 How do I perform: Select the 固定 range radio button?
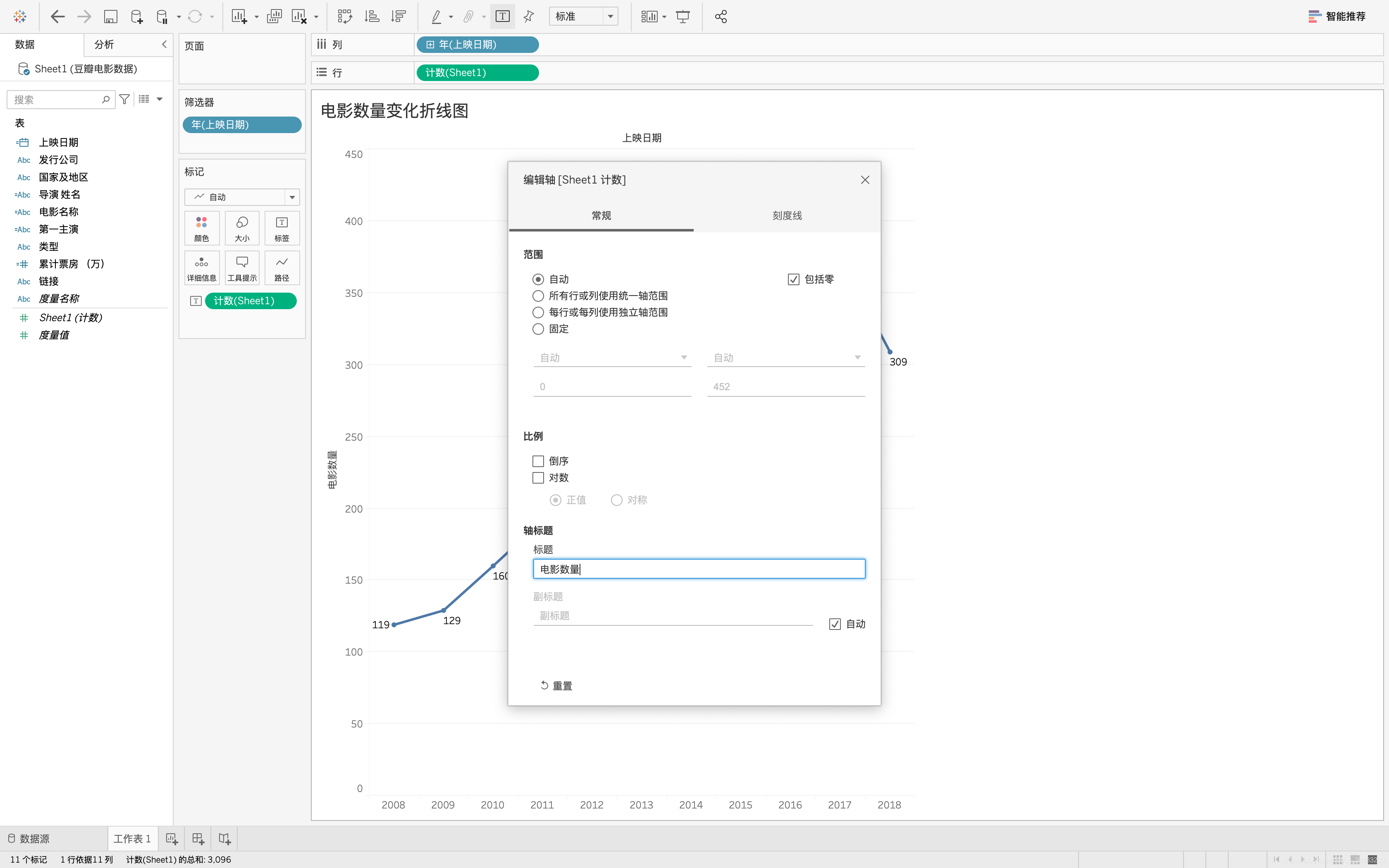tap(538, 329)
